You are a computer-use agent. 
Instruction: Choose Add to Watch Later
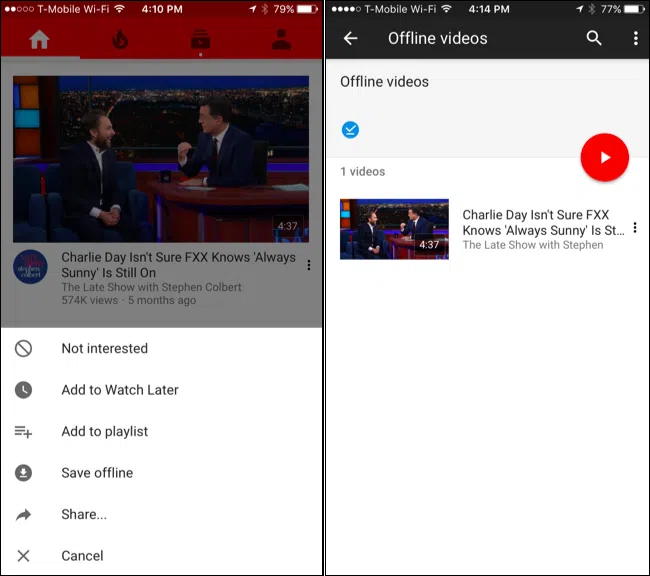click(x=119, y=390)
